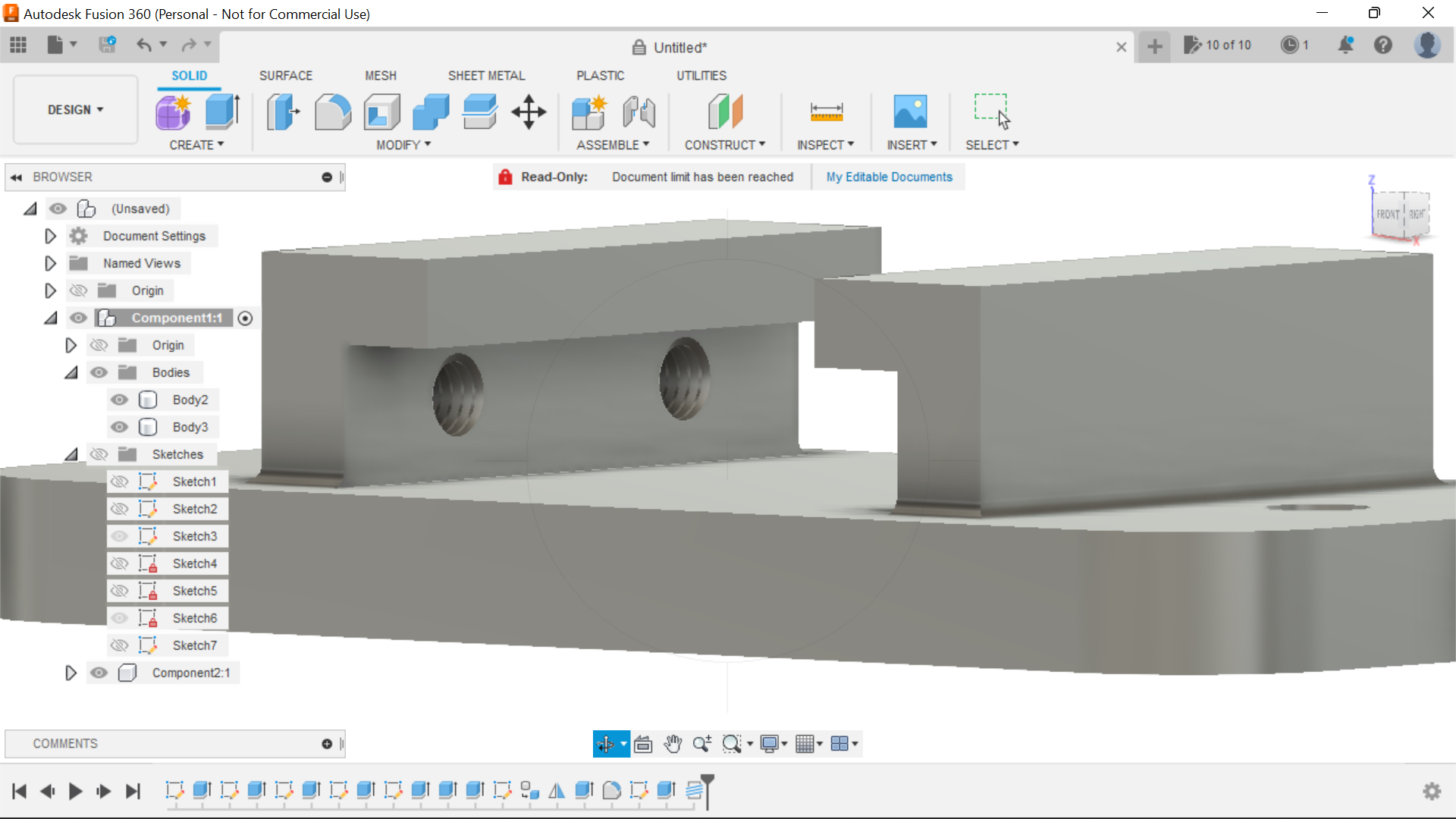Image resolution: width=1456 pixels, height=819 pixels.
Task: Open the CONSTRUCT dropdown menu
Action: coord(725,145)
